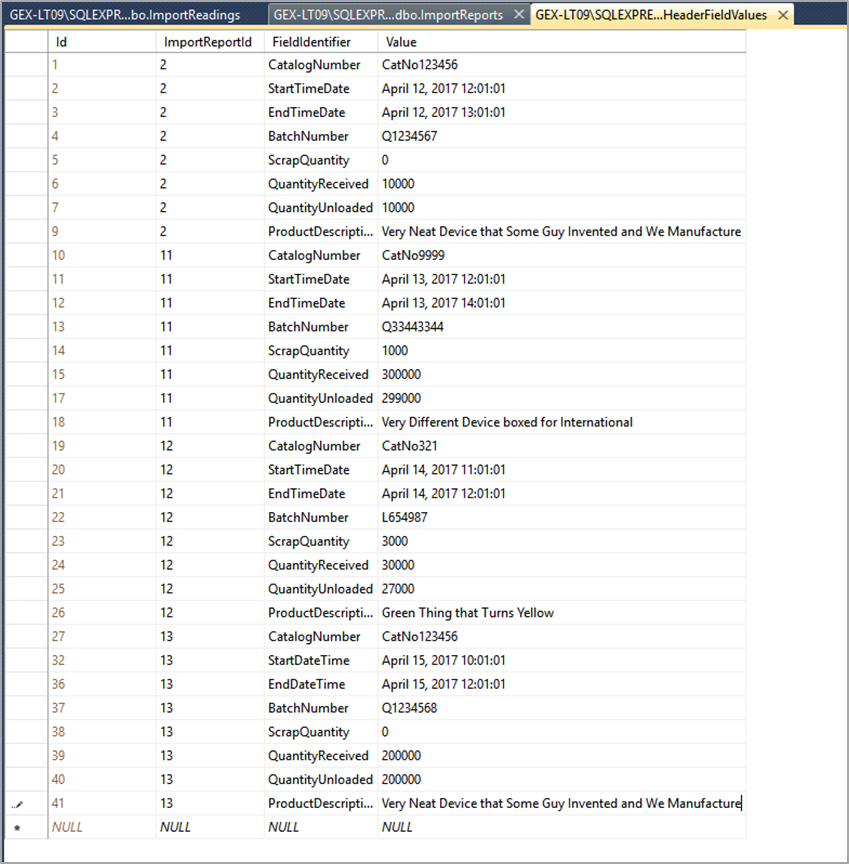The image size is (849, 864).
Task: Click the QuantityReceived cell in row 39
Action: coord(321,756)
